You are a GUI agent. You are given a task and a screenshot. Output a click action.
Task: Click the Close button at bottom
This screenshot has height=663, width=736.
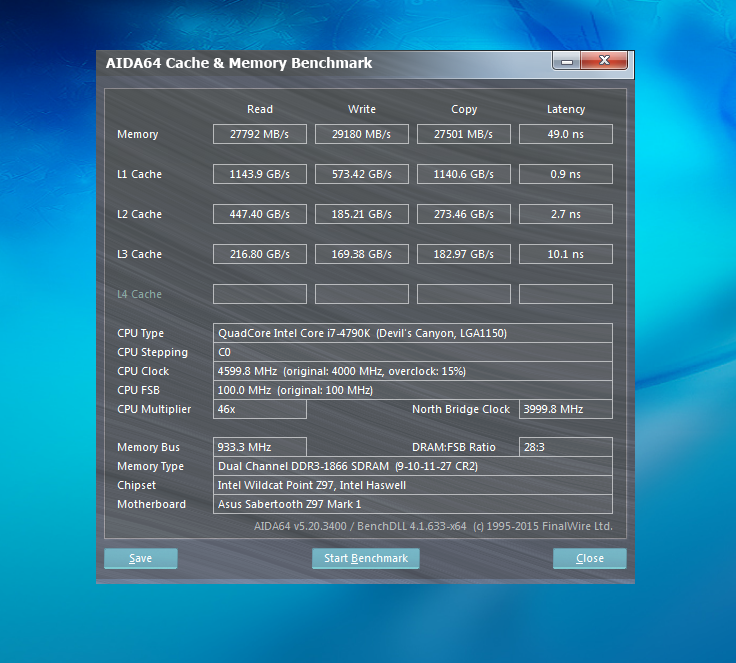point(590,558)
